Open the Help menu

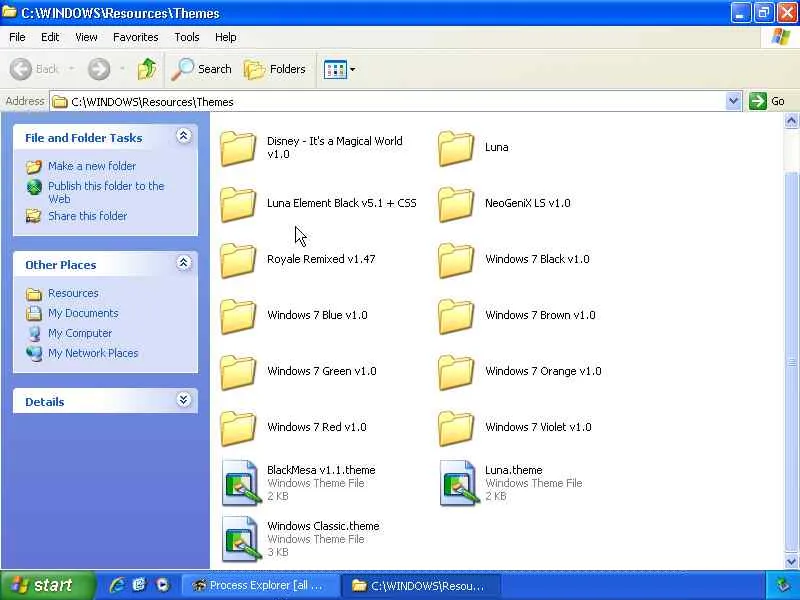[226, 37]
